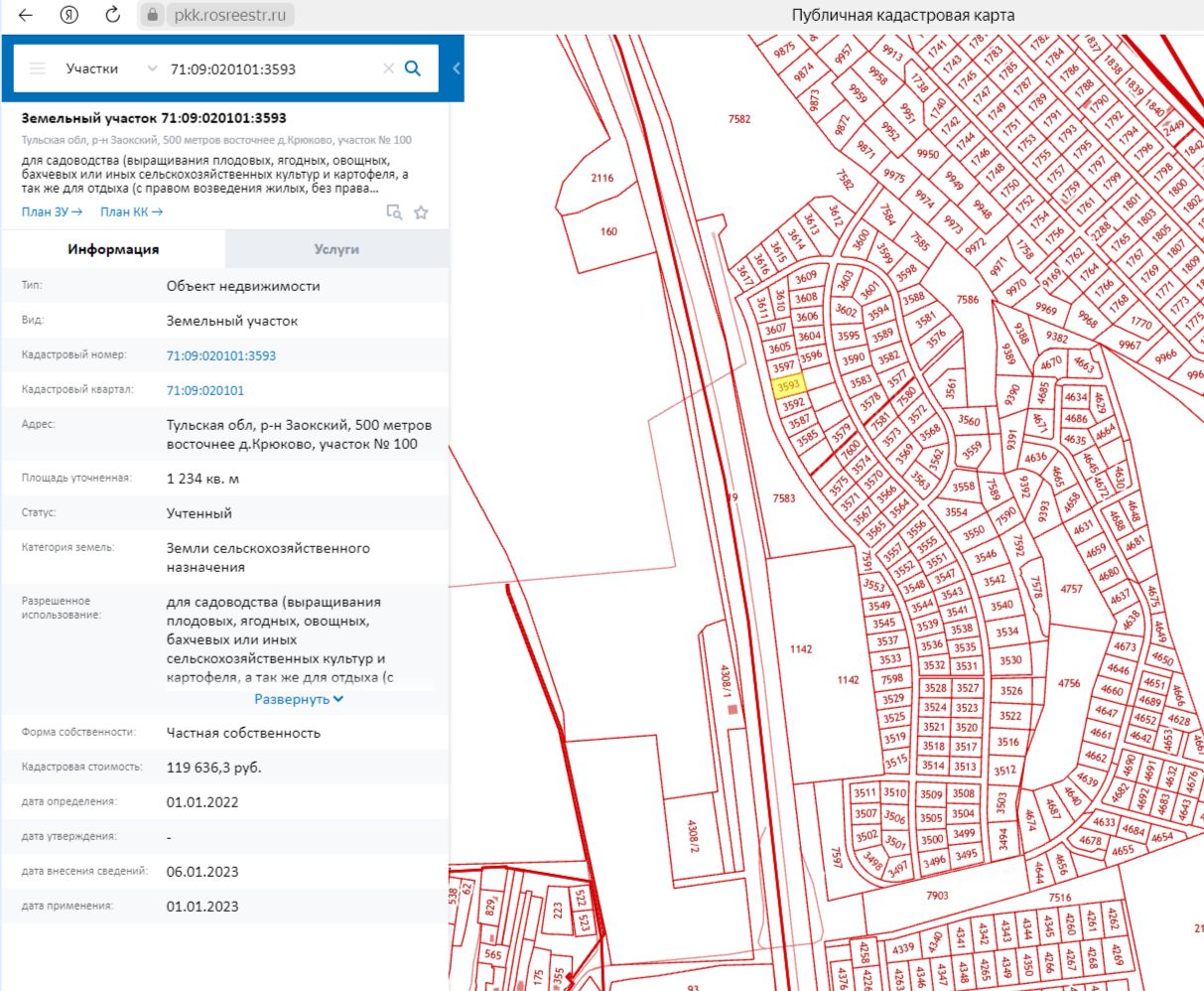Screen dimensions: 1204x991
Task: Select the cadastral cost 119 636,3 руб.
Action: [x=214, y=768]
